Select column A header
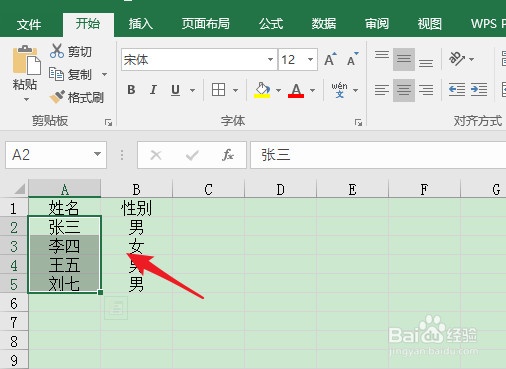Viewport: 506px width, 369px height. point(65,189)
